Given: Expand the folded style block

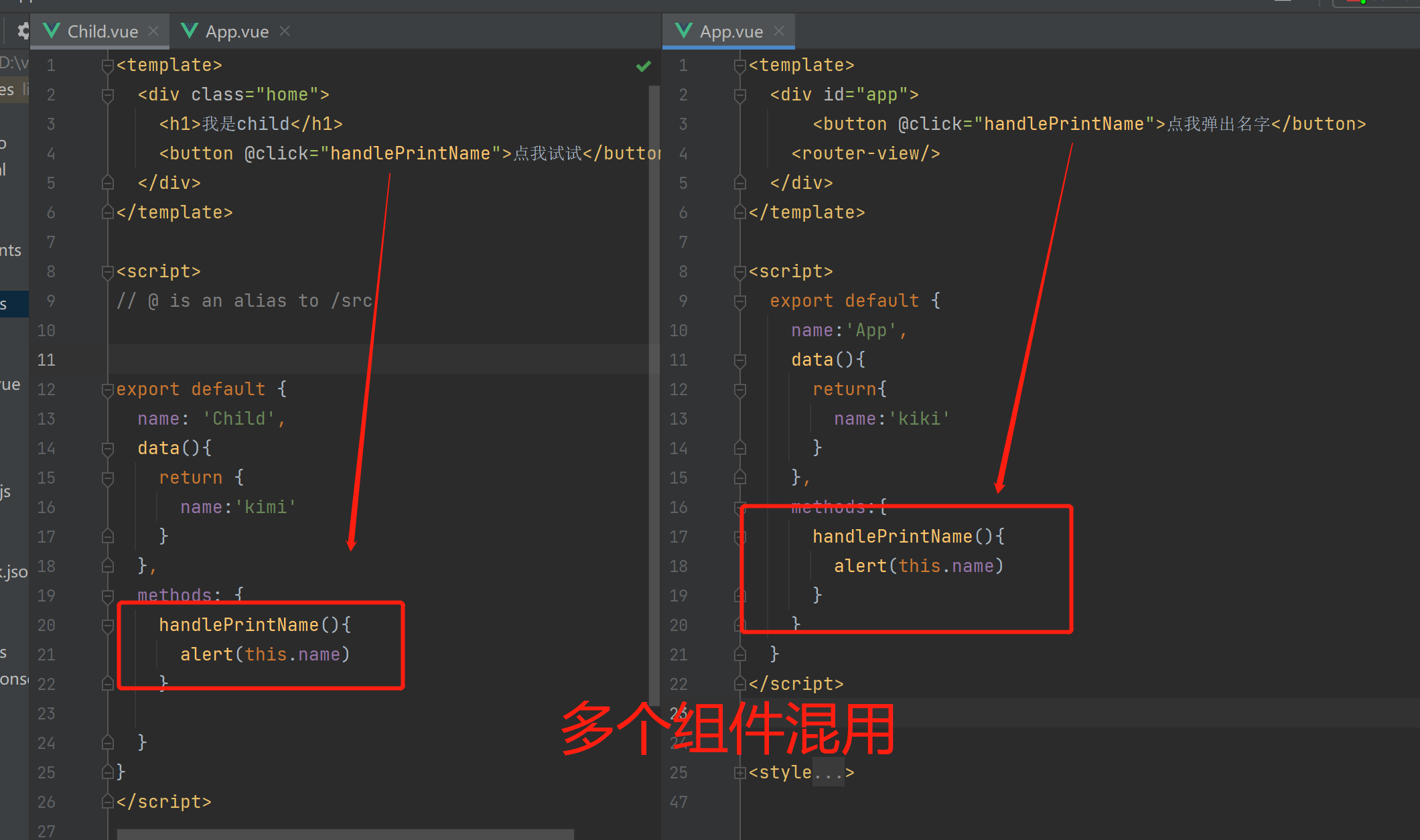Looking at the screenshot, I should click(740, 772).
